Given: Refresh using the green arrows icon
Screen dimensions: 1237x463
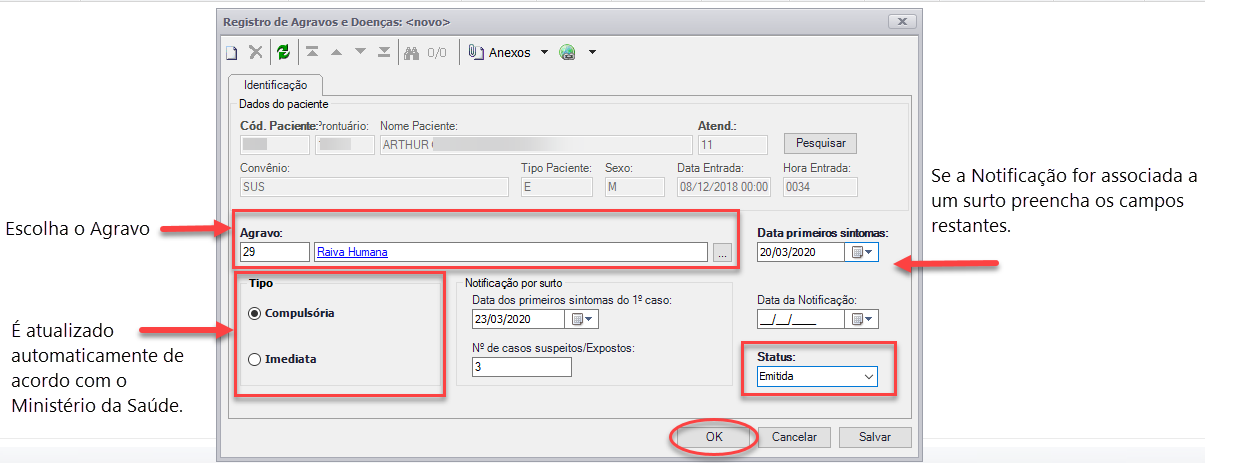Looking at the screenshot, I should pyautogui.click(x=283, y=53).
